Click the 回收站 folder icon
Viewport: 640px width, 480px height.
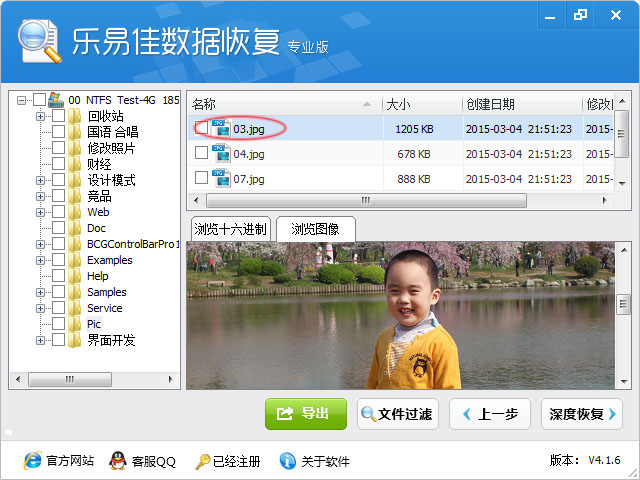point(74,116)
